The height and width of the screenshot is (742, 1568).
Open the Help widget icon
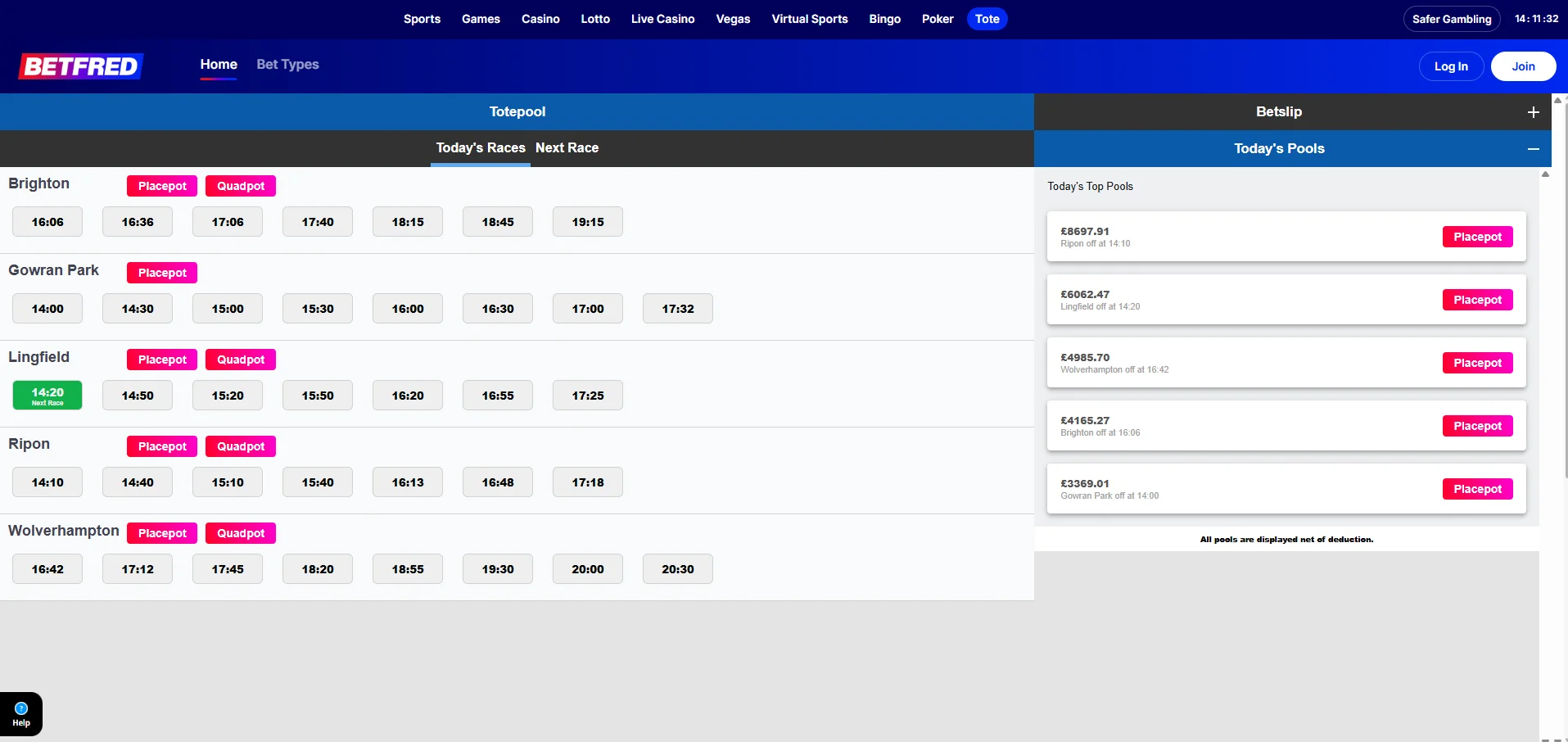(x=21, y=714)
